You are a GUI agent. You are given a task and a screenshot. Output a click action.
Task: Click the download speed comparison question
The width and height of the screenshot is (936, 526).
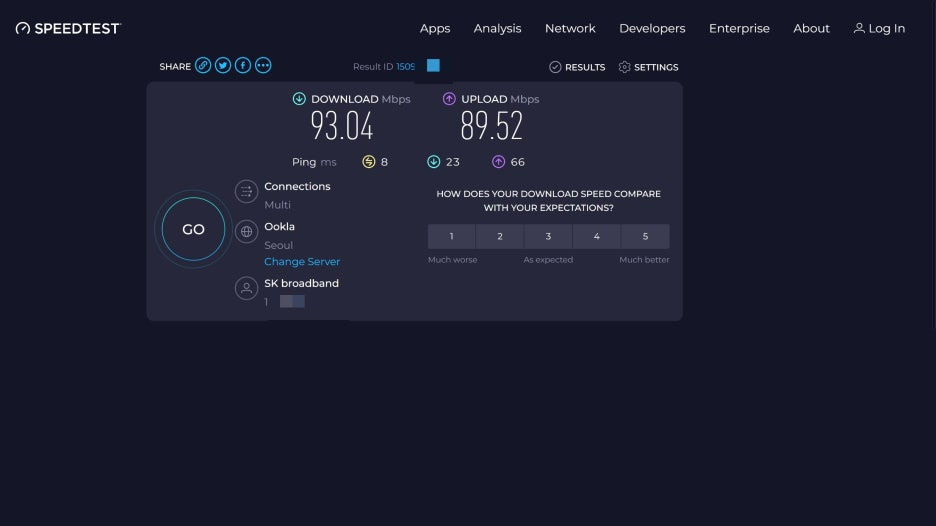[x=549, y=201]
